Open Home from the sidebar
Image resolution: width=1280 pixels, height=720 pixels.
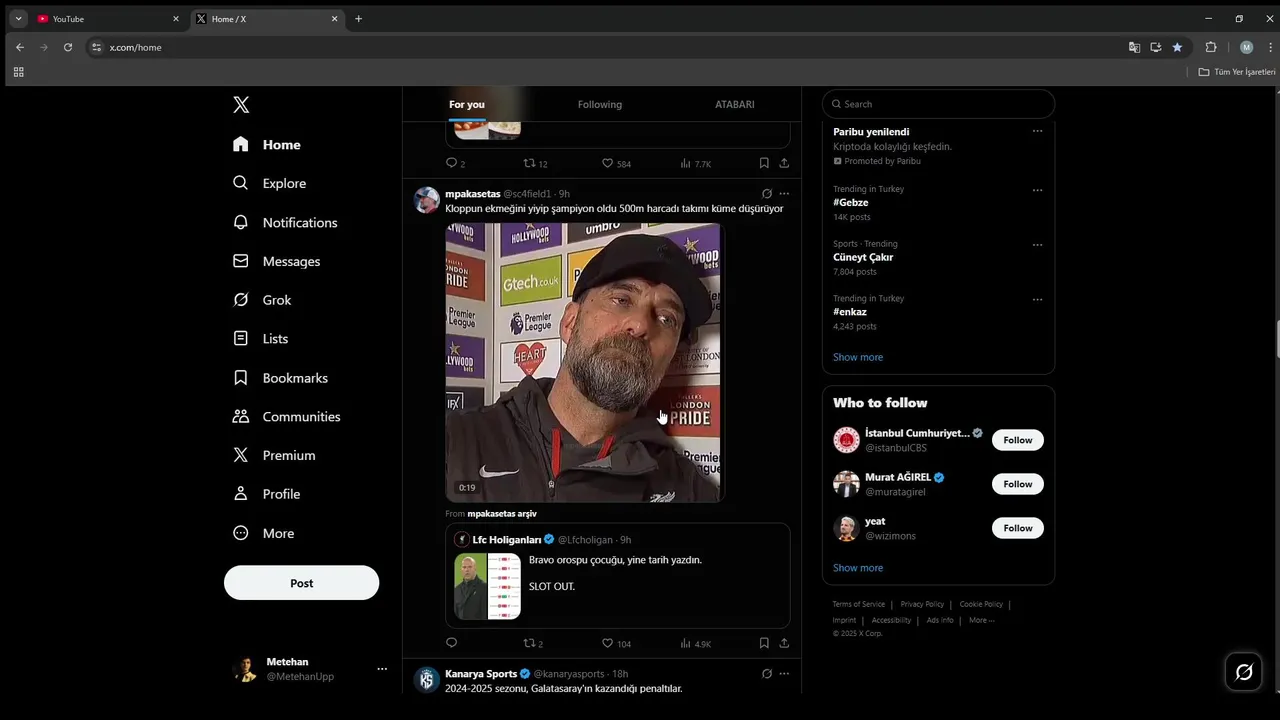coord(267,145)
